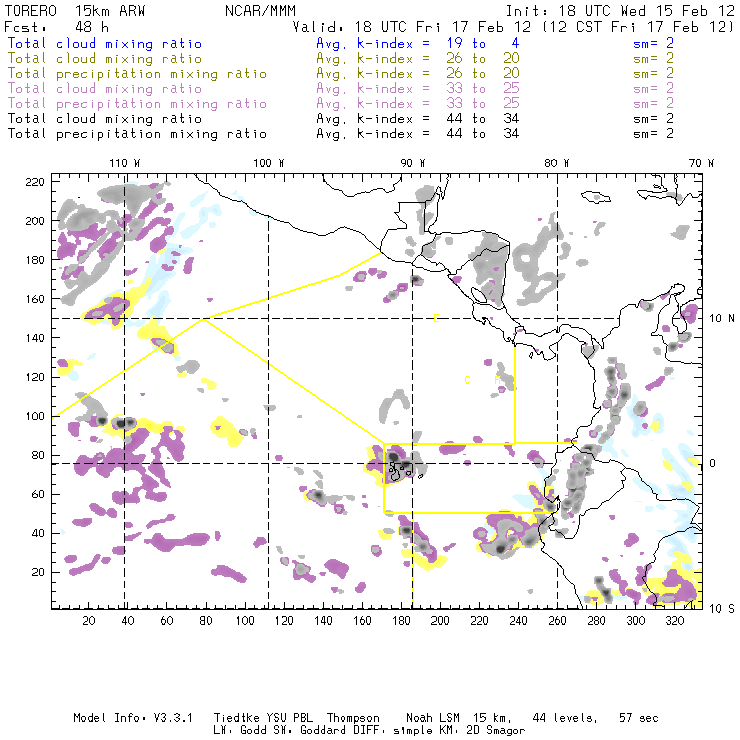Image resolution: width=740 pixels, height=740 pixels.
Task: Click 'Avg. k-index = 44 to 34' beside black cloud row
Action: click(x=418, y=119)
